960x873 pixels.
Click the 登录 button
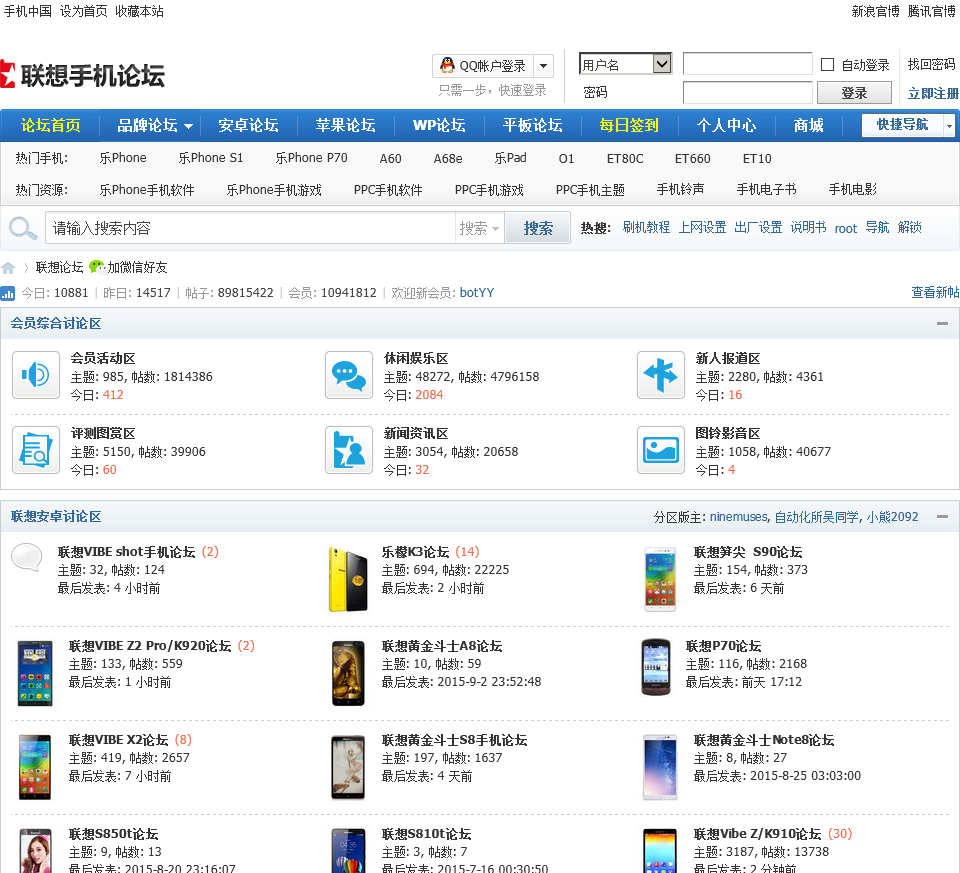coord(854,93)
